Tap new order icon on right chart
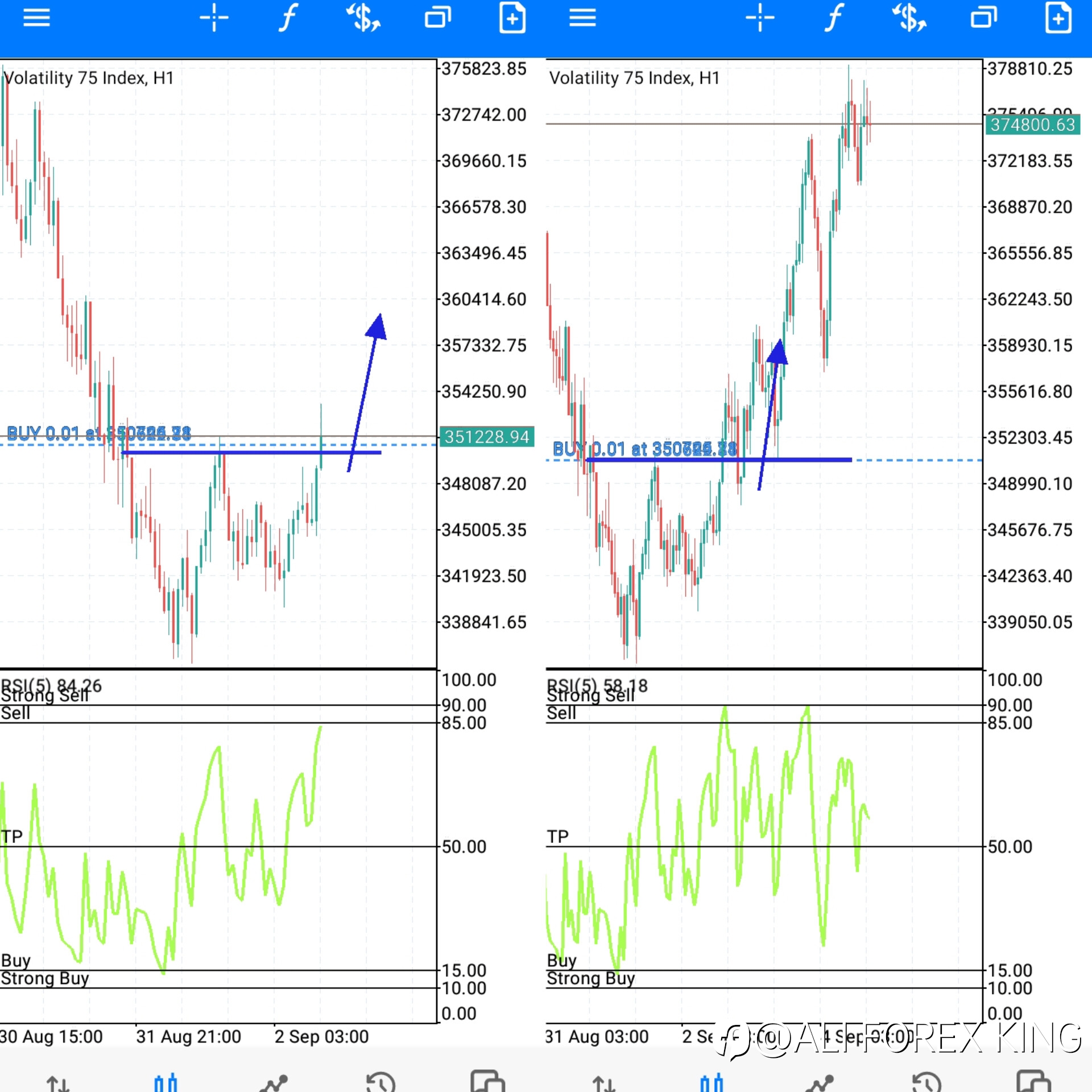Image resolution: width=1092 pixels, height=1092 pixels. point(1058,18)
